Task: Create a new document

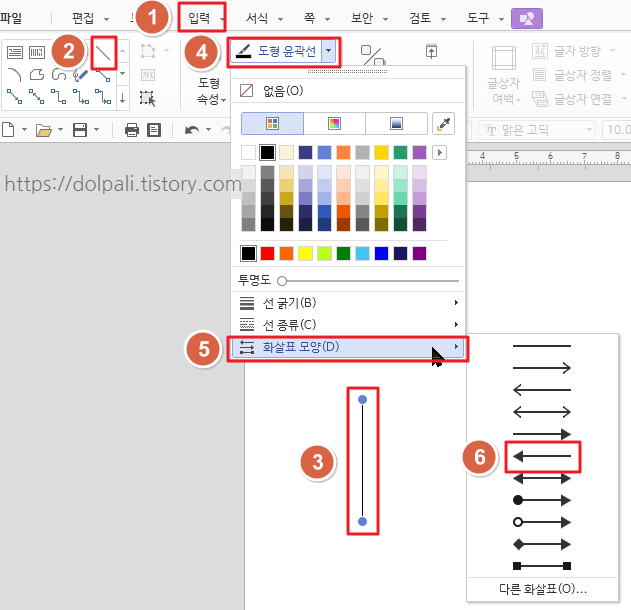Action: pyautogui.click(x=8, y=130)
